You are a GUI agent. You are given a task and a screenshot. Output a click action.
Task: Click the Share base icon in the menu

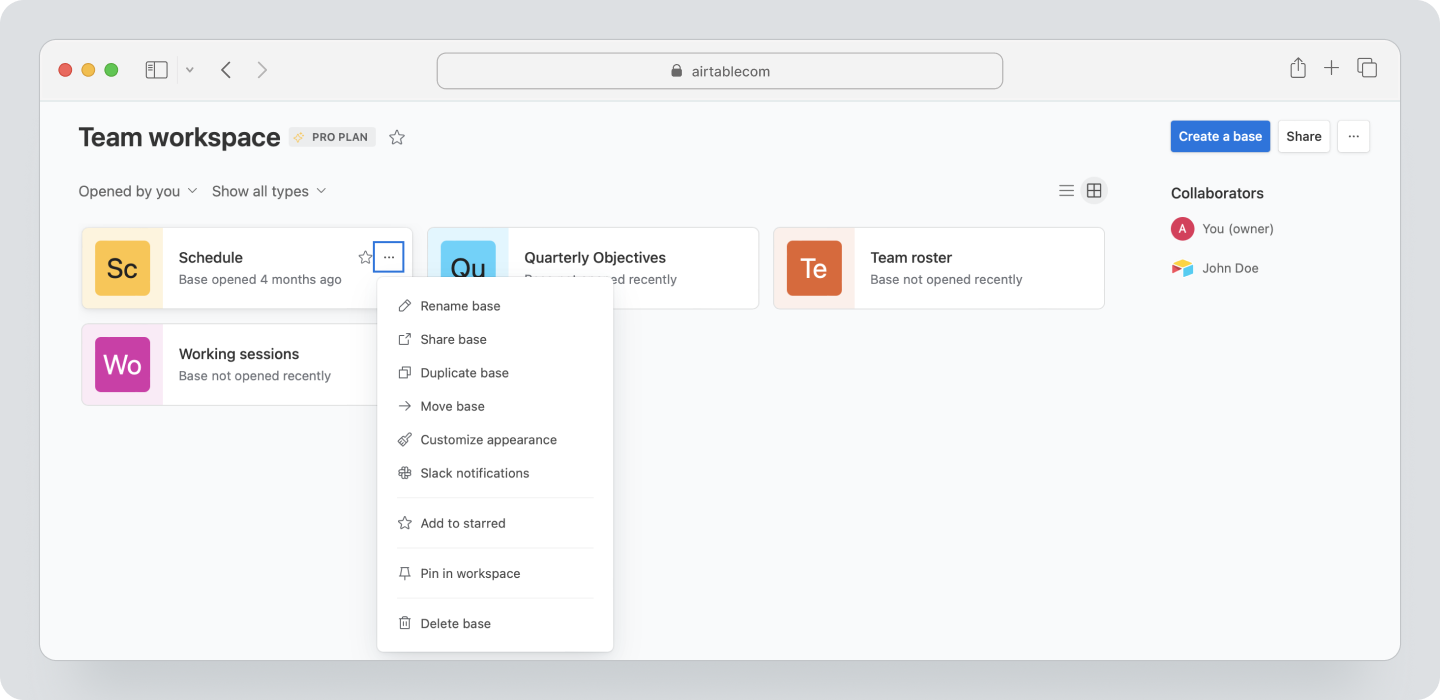[404, 339]
